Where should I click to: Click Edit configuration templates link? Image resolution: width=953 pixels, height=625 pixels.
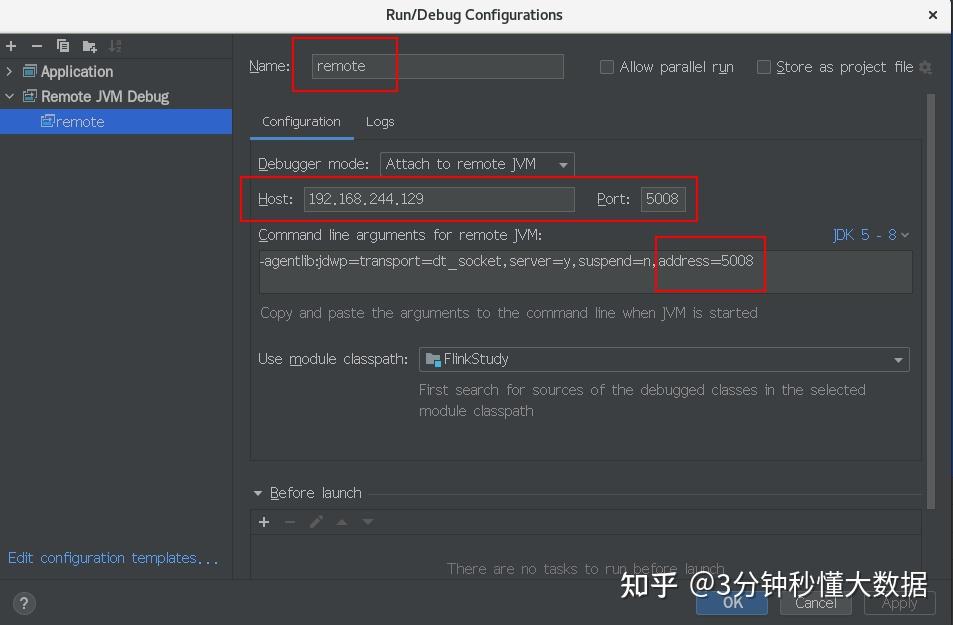(x=113, y=558)
